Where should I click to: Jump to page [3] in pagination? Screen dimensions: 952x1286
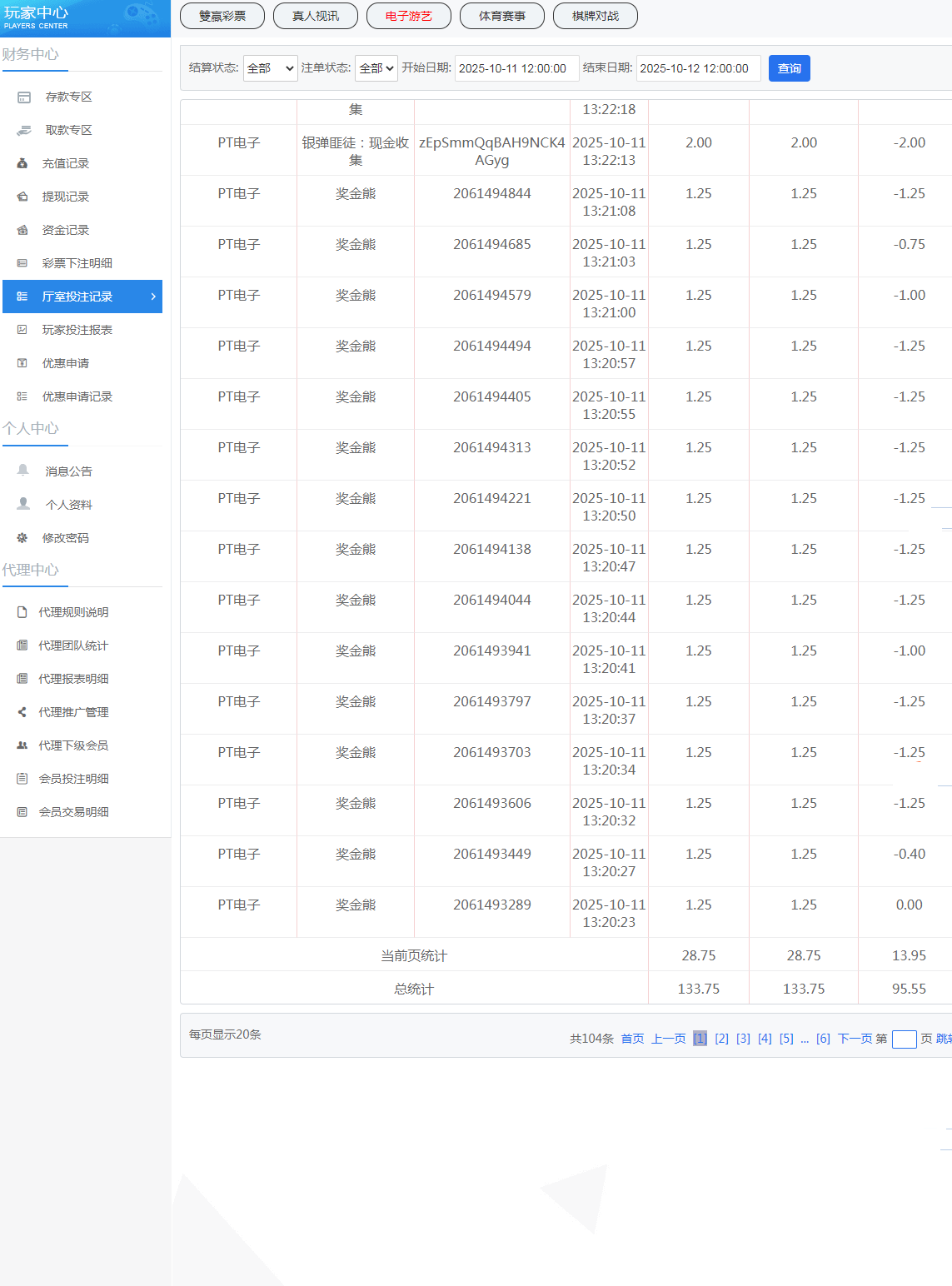(743, 1039)
